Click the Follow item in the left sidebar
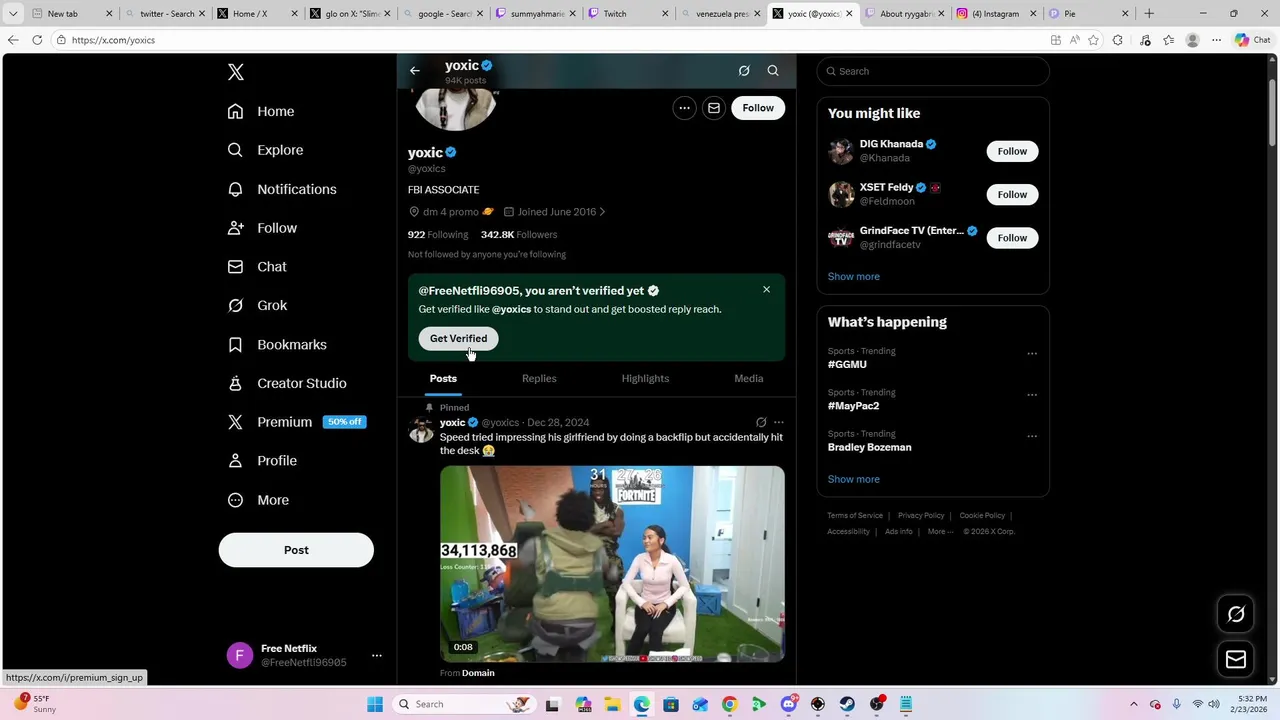 click(x=262, y=228)
